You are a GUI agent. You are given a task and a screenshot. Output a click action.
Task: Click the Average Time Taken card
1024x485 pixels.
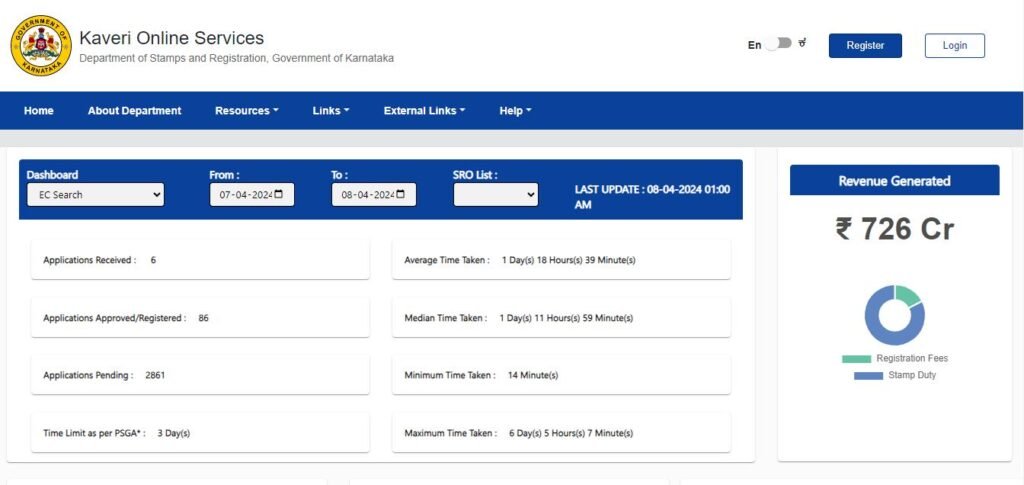coord(561,260)
